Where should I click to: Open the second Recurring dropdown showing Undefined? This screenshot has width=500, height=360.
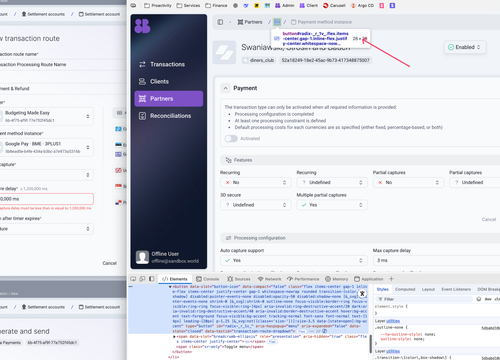tap(332, 182)
